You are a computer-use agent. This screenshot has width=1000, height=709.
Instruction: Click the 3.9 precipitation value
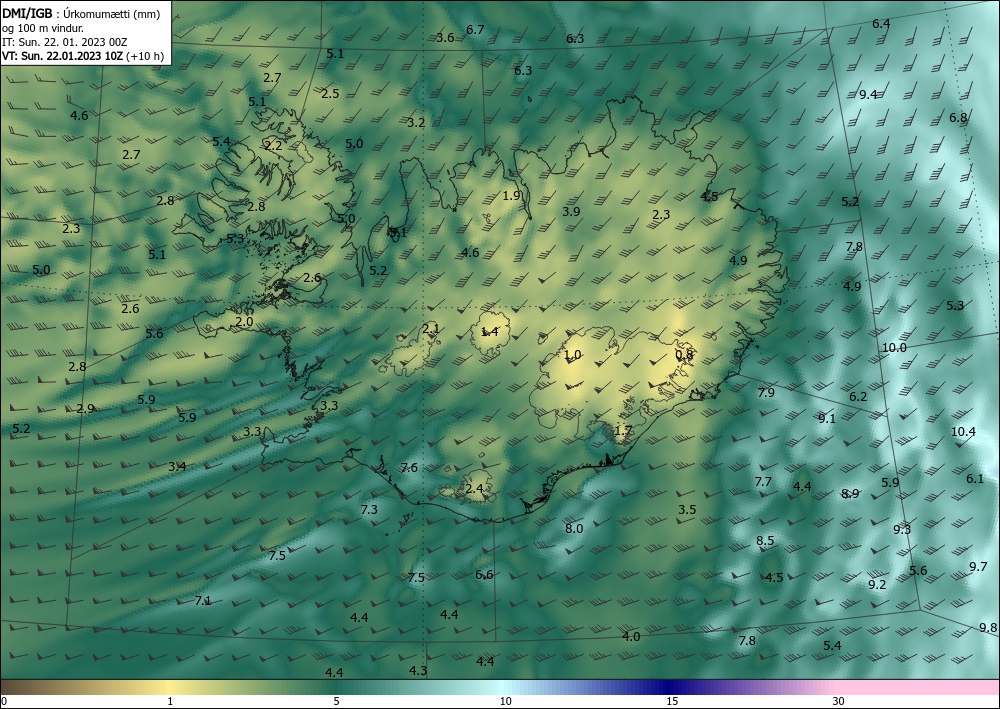pyautogui.click(x=571, y=211)
